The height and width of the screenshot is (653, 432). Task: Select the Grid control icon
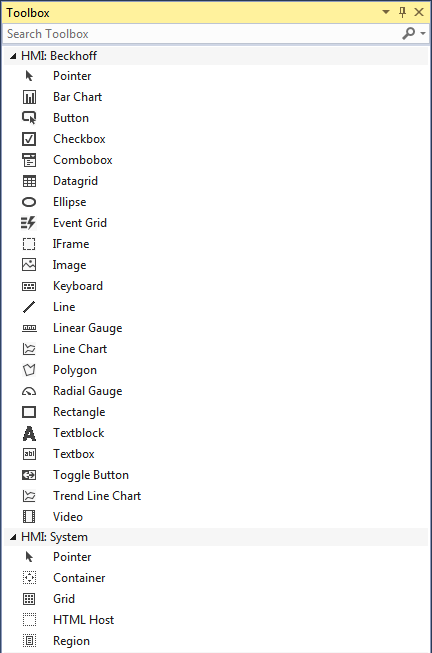point(29,599)
